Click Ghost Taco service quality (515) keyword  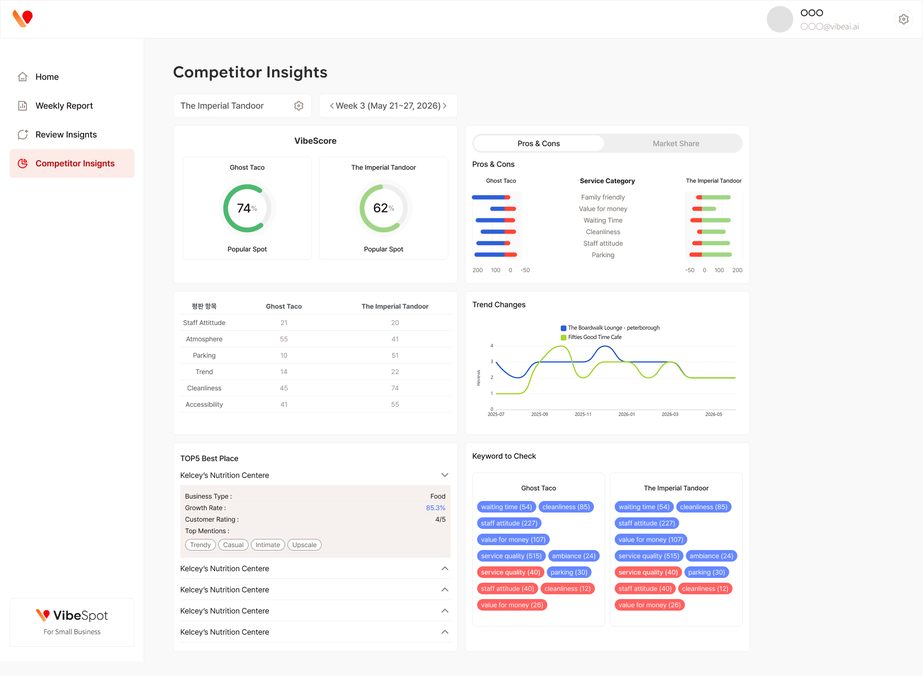coord(511,555)
